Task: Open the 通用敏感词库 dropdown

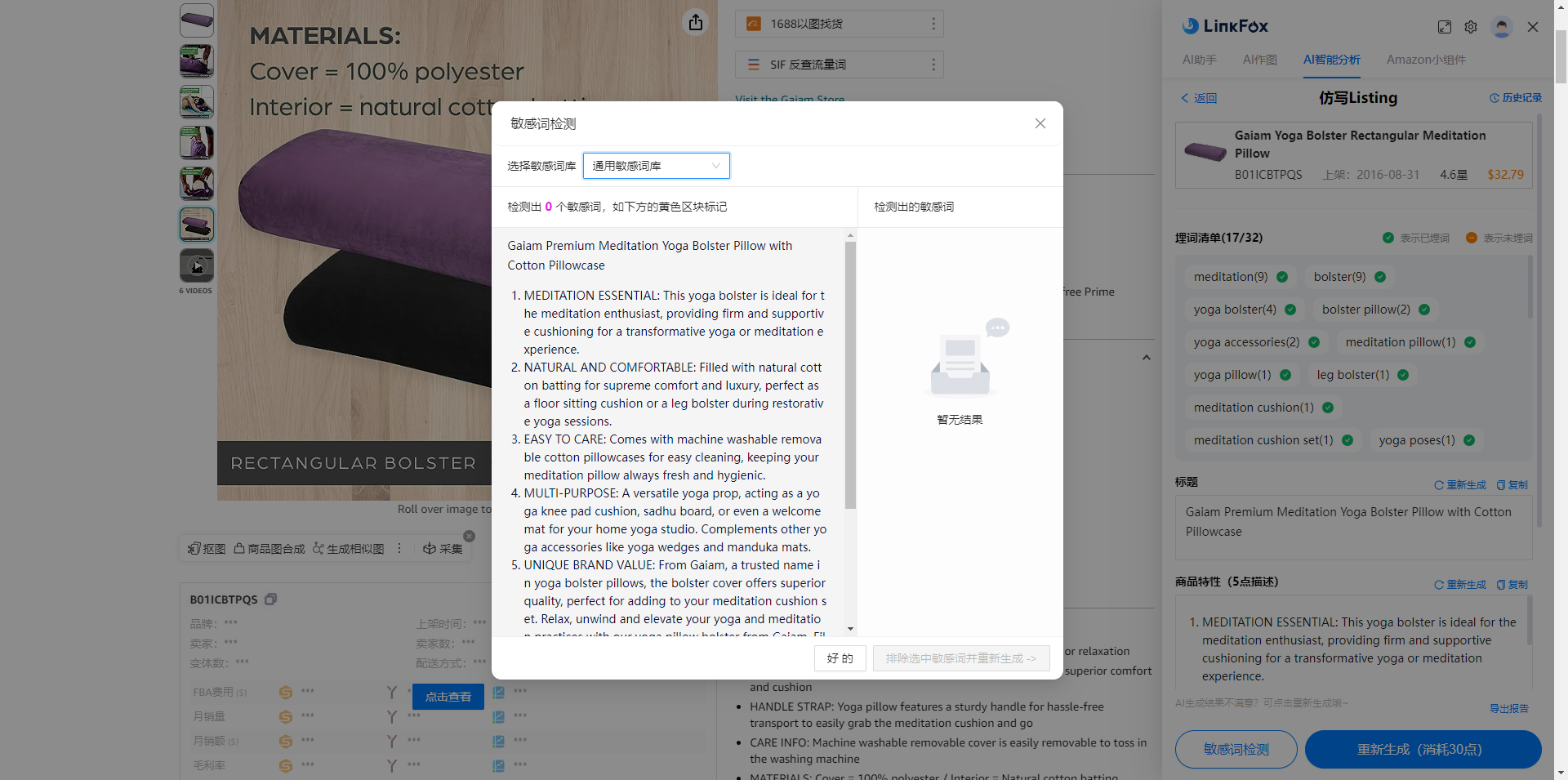Action: pos(657,166)
